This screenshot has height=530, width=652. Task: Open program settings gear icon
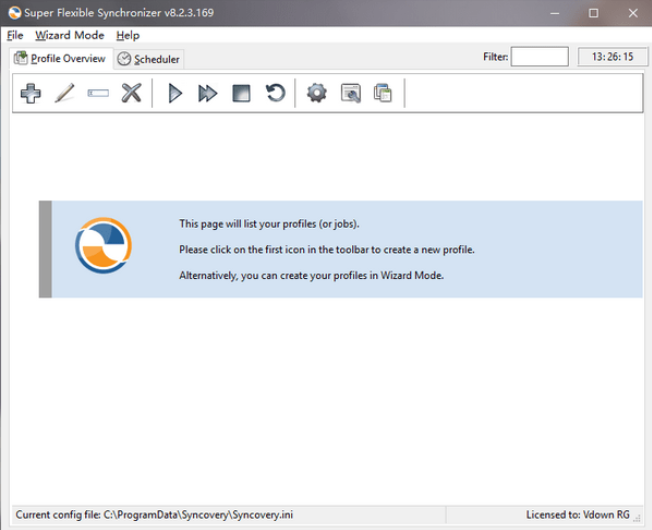(317, 93)
